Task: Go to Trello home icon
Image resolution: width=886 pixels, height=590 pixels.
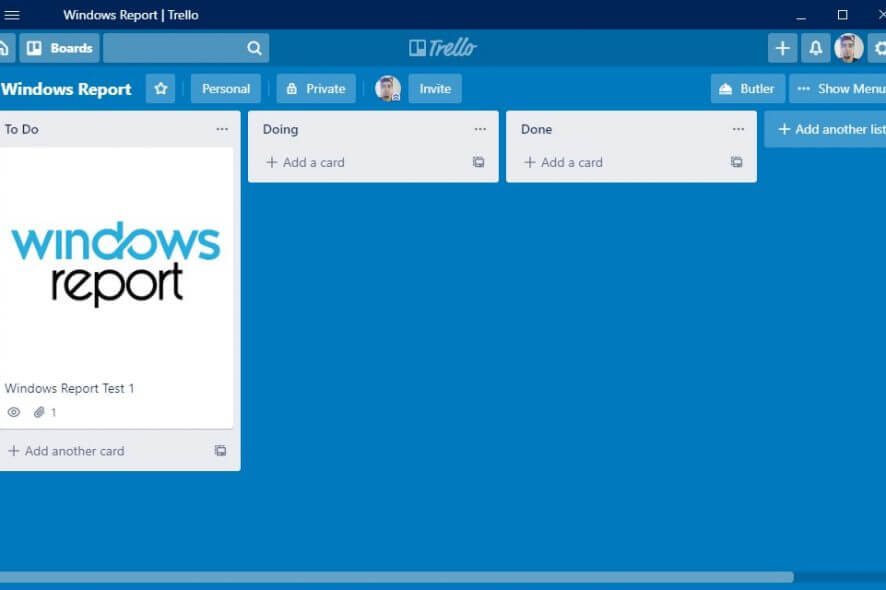Action: point(5,48)
